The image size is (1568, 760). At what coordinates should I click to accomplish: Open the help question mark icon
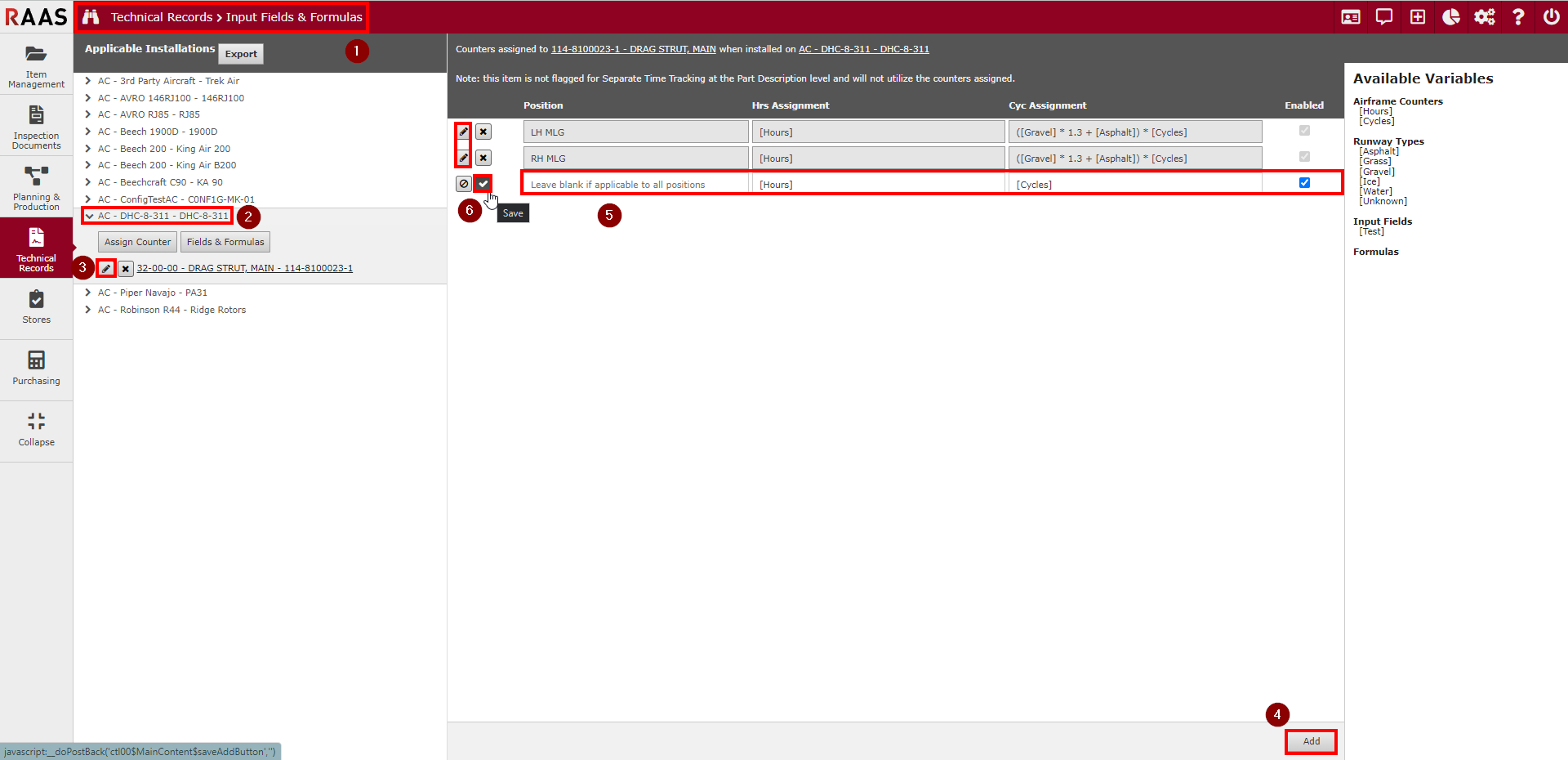(1517, 17)
